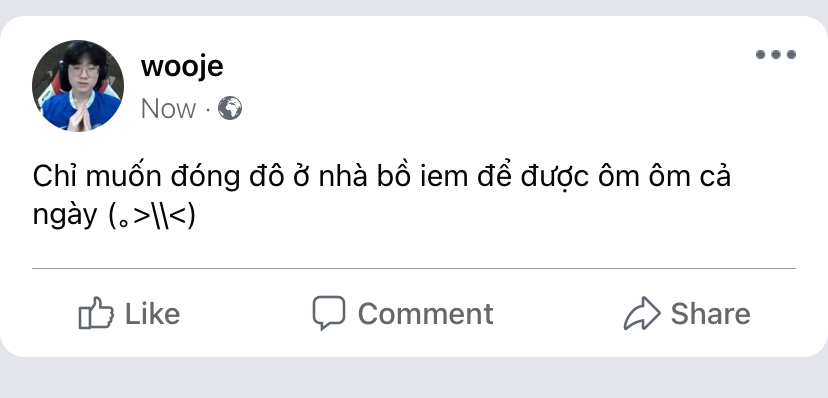Click the "Now" post timestamp
The width and height of the screenshot is (828, 398).
[168, 109]
